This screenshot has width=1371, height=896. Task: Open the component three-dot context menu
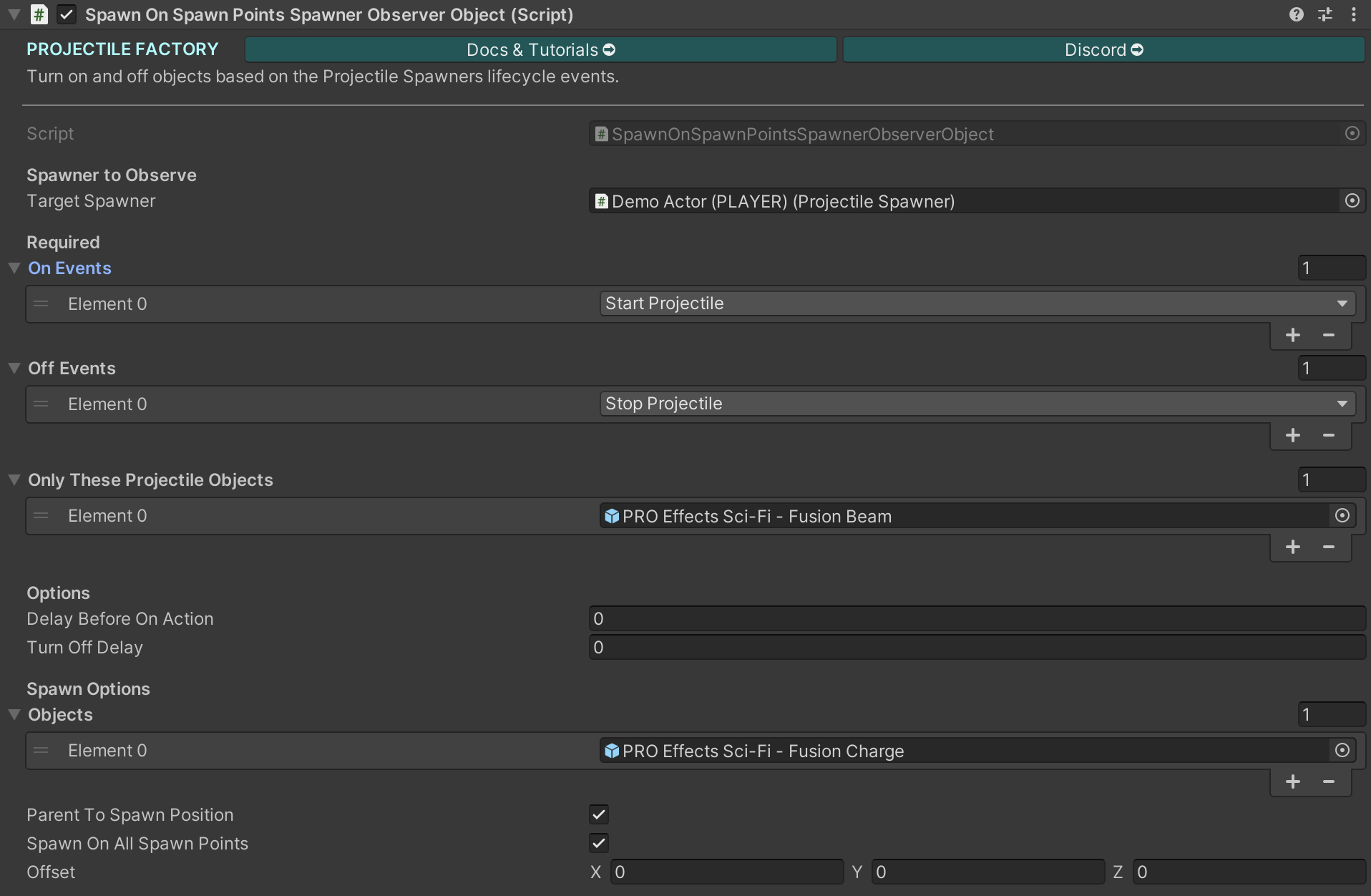[x=1353, y=14]
